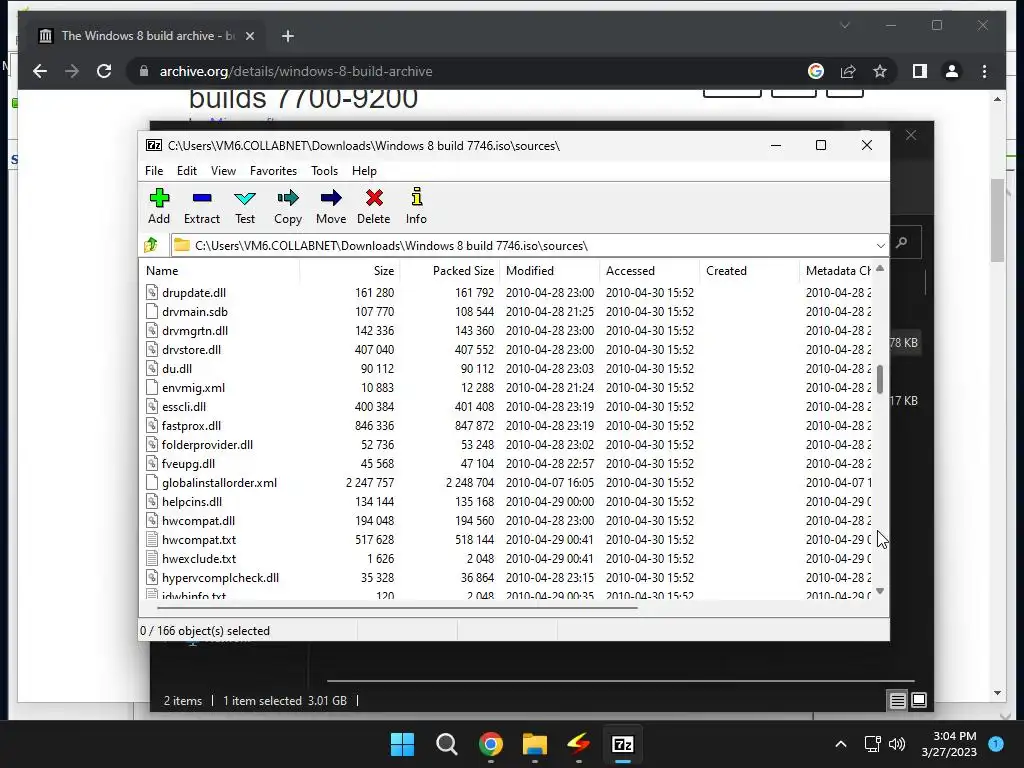Select drvmain.sdb file
1024x768 pixels.
tap(195, 312)
